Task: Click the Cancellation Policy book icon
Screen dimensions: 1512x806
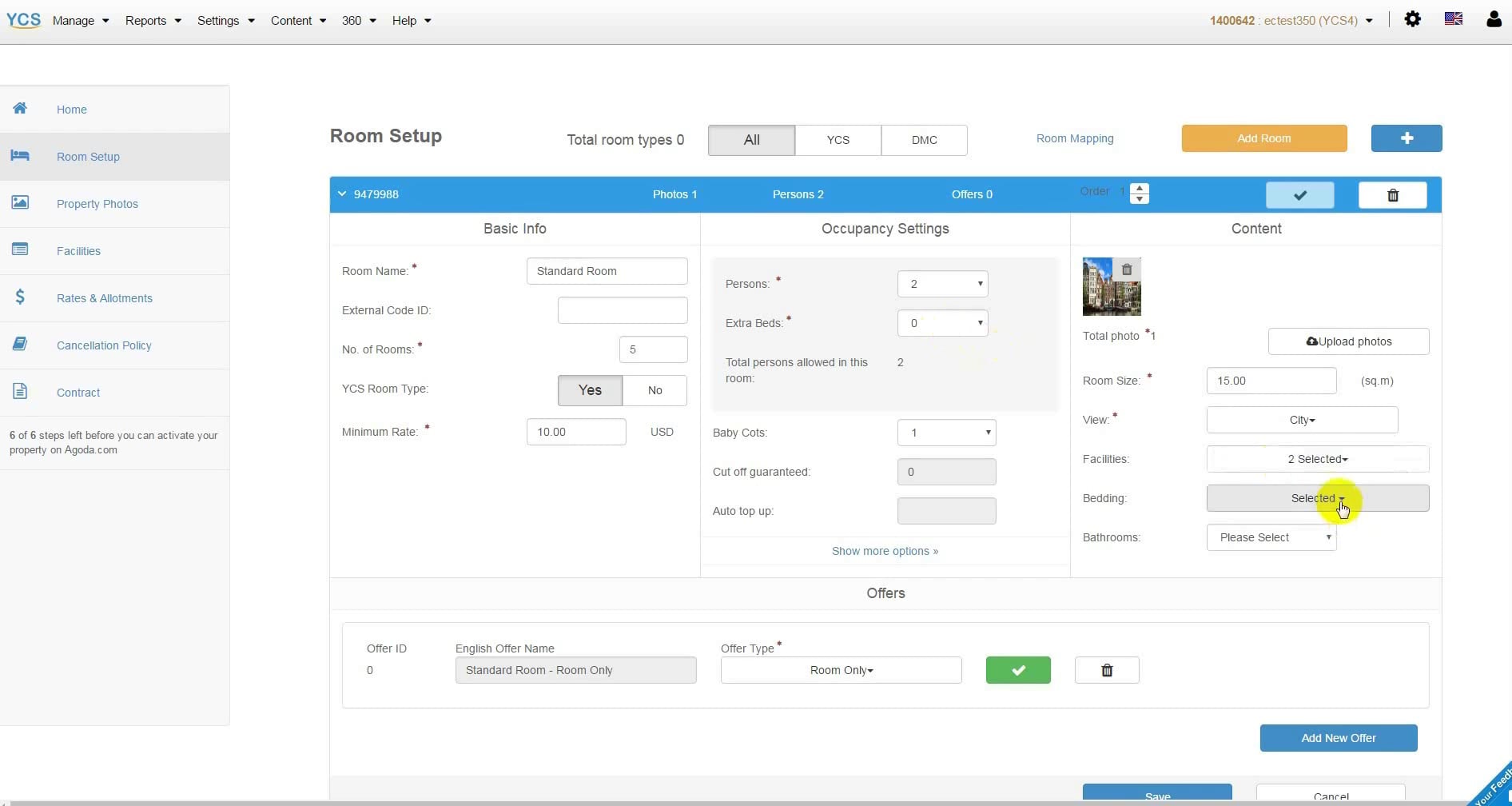Action: 20,344
